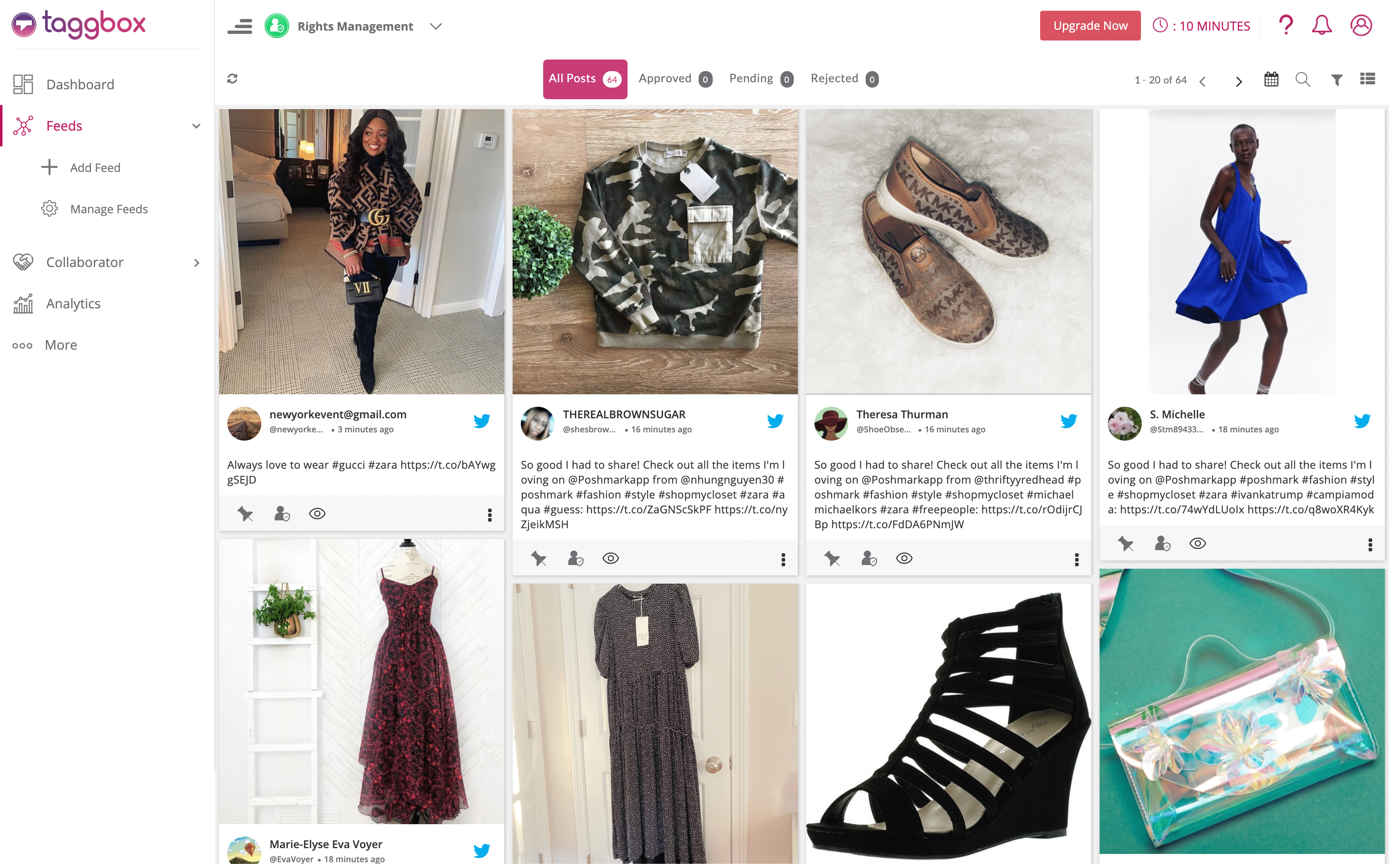
Task: Open the filter funnel icon
Action: 1336,80
